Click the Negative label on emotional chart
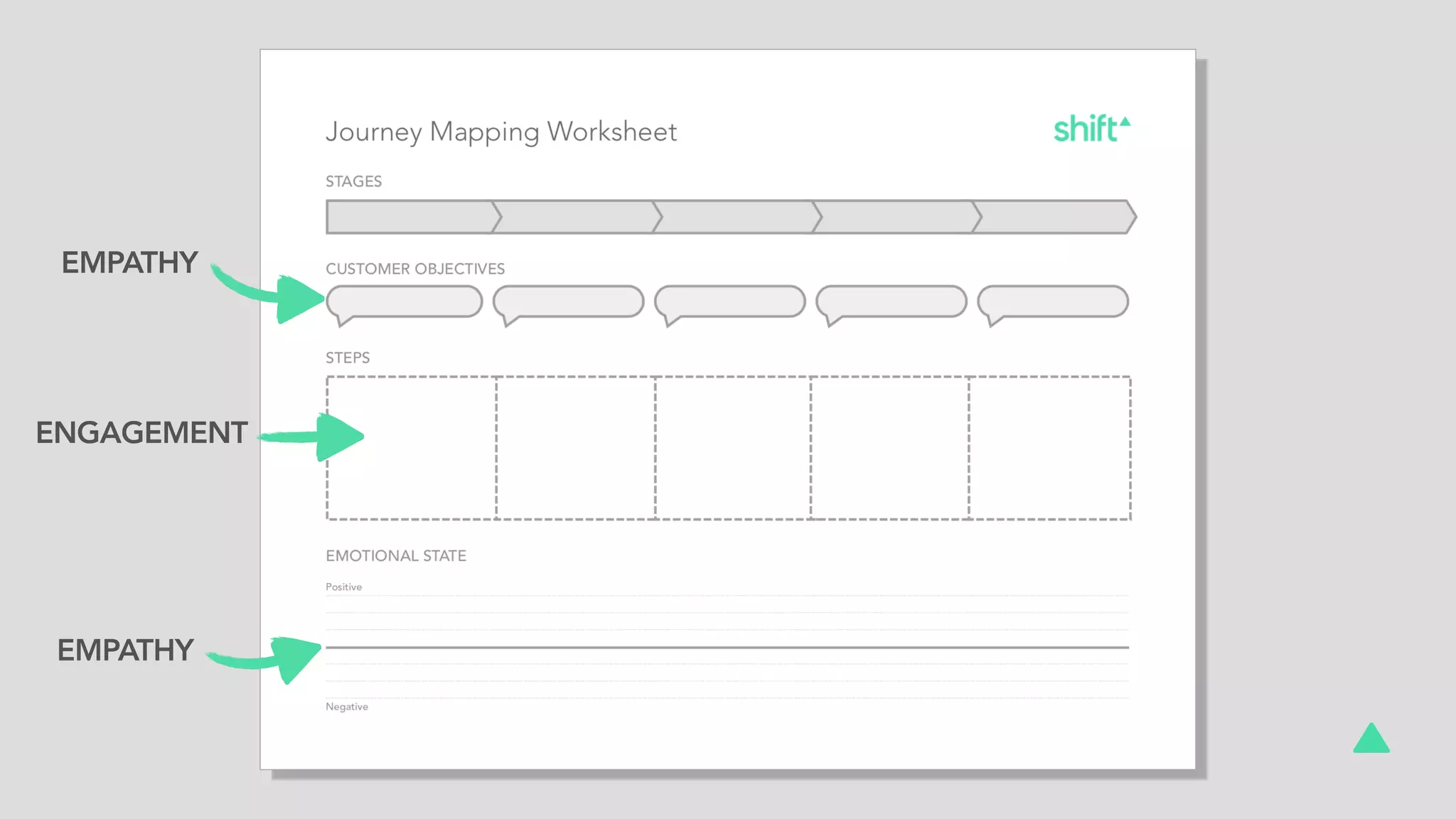Screen dimensions: 1456x819 pos(347,707)
